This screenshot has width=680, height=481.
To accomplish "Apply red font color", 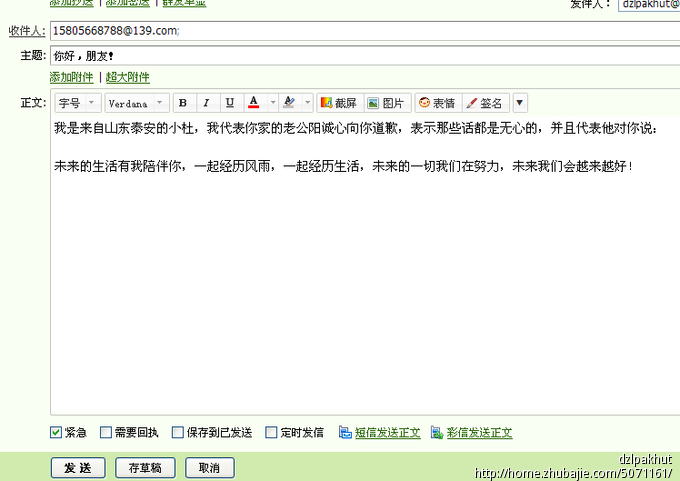I will click(x=254, y=103).
